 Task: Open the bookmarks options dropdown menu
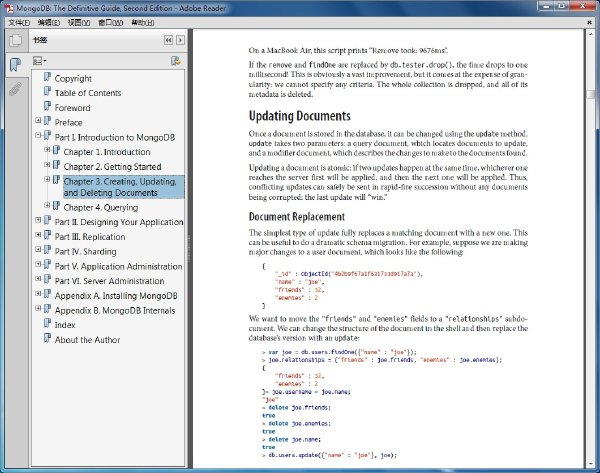(39, 61)
